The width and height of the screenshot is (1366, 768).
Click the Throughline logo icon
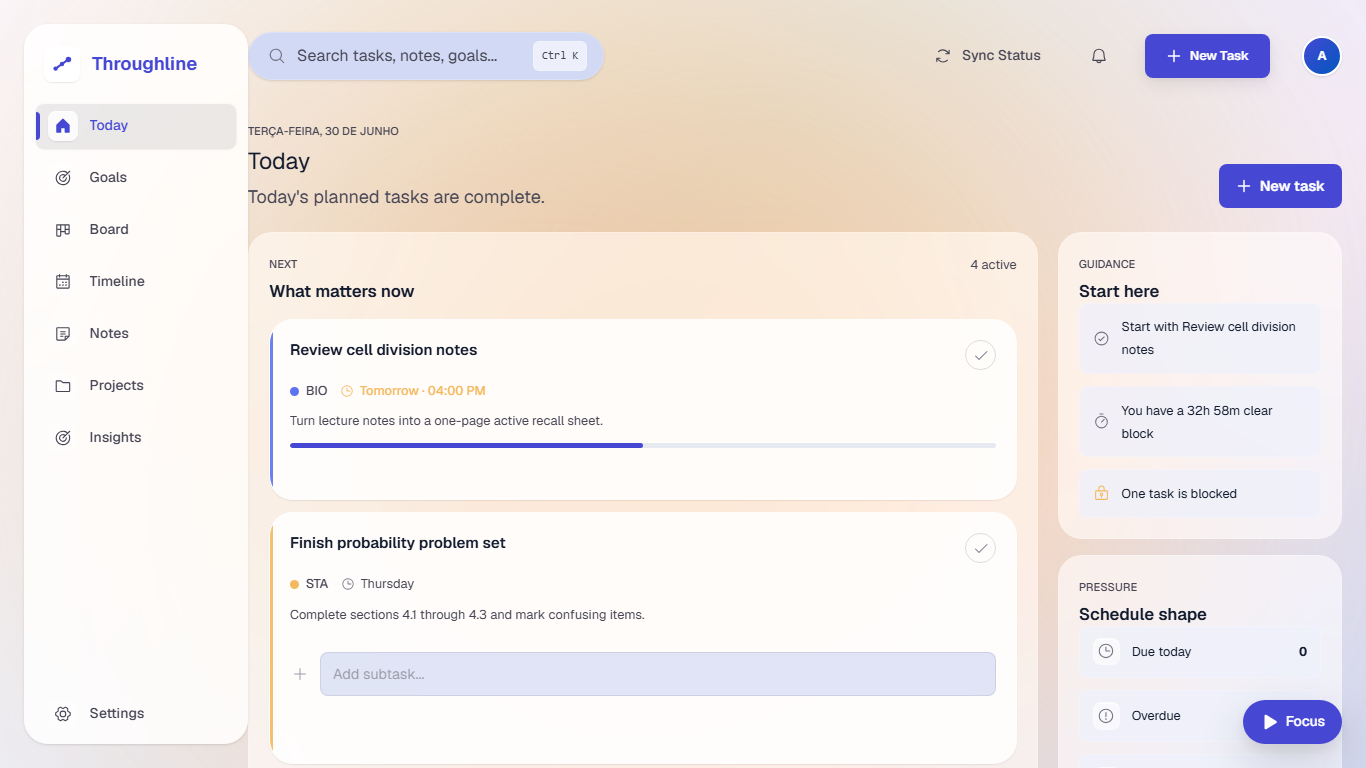(x=62, y=64)
